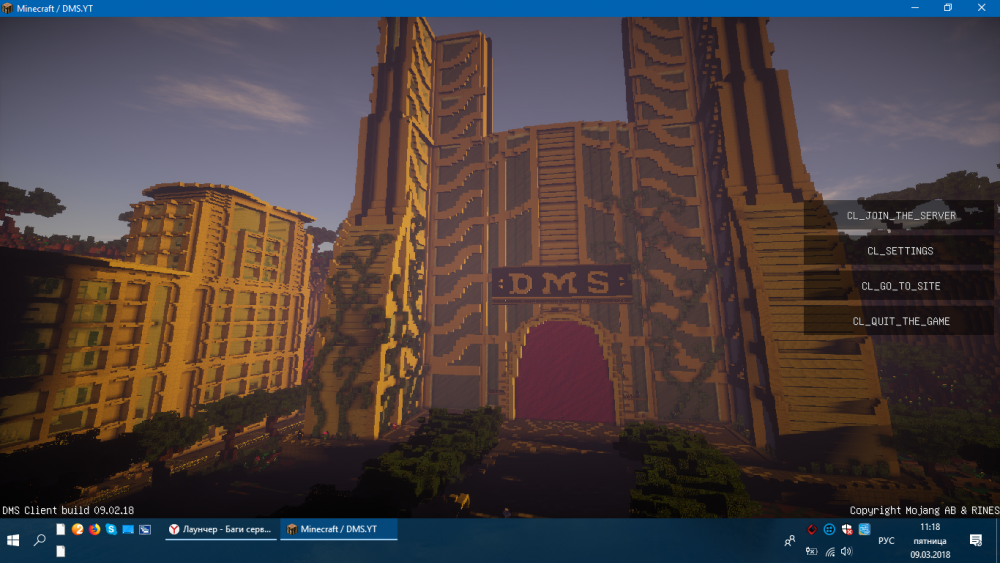Click the Minecraft block icon in title bar

point(7,8)
